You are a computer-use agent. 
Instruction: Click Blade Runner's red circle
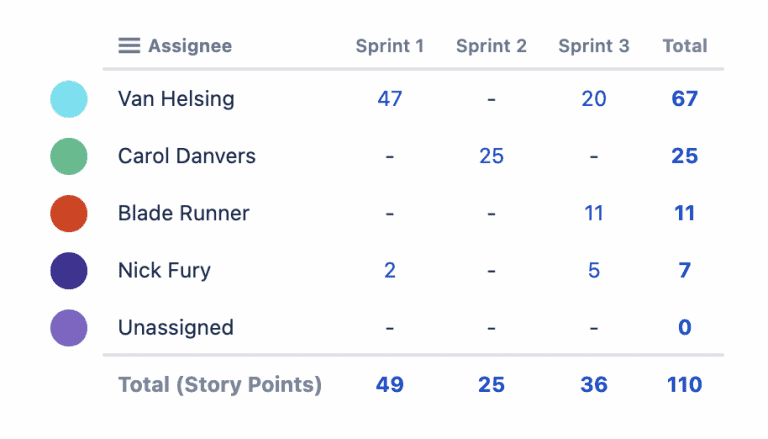(x=69, y=213)
